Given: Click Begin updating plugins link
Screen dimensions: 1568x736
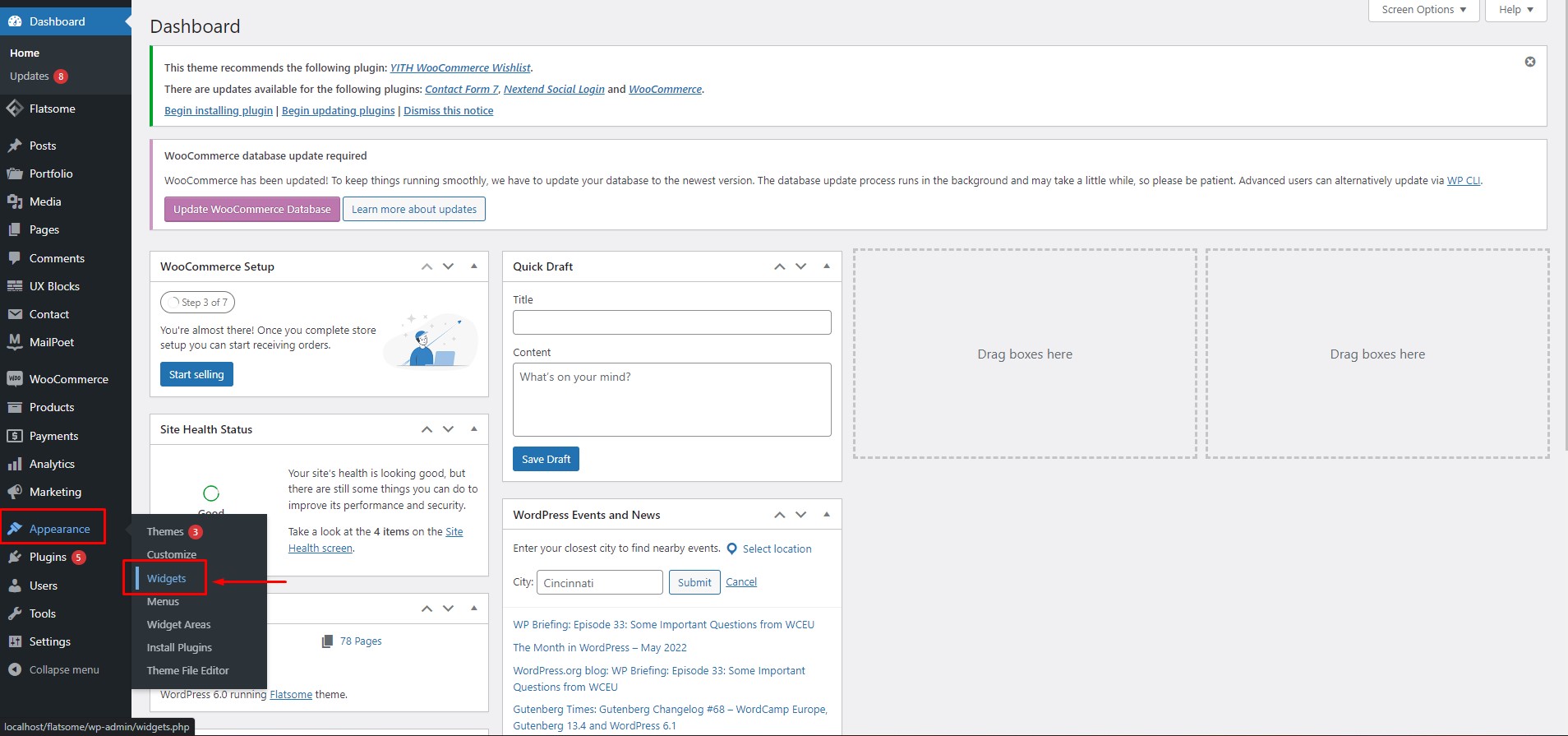Looking at the screenshot, I should pyautogui.click(x=339, y=110).
